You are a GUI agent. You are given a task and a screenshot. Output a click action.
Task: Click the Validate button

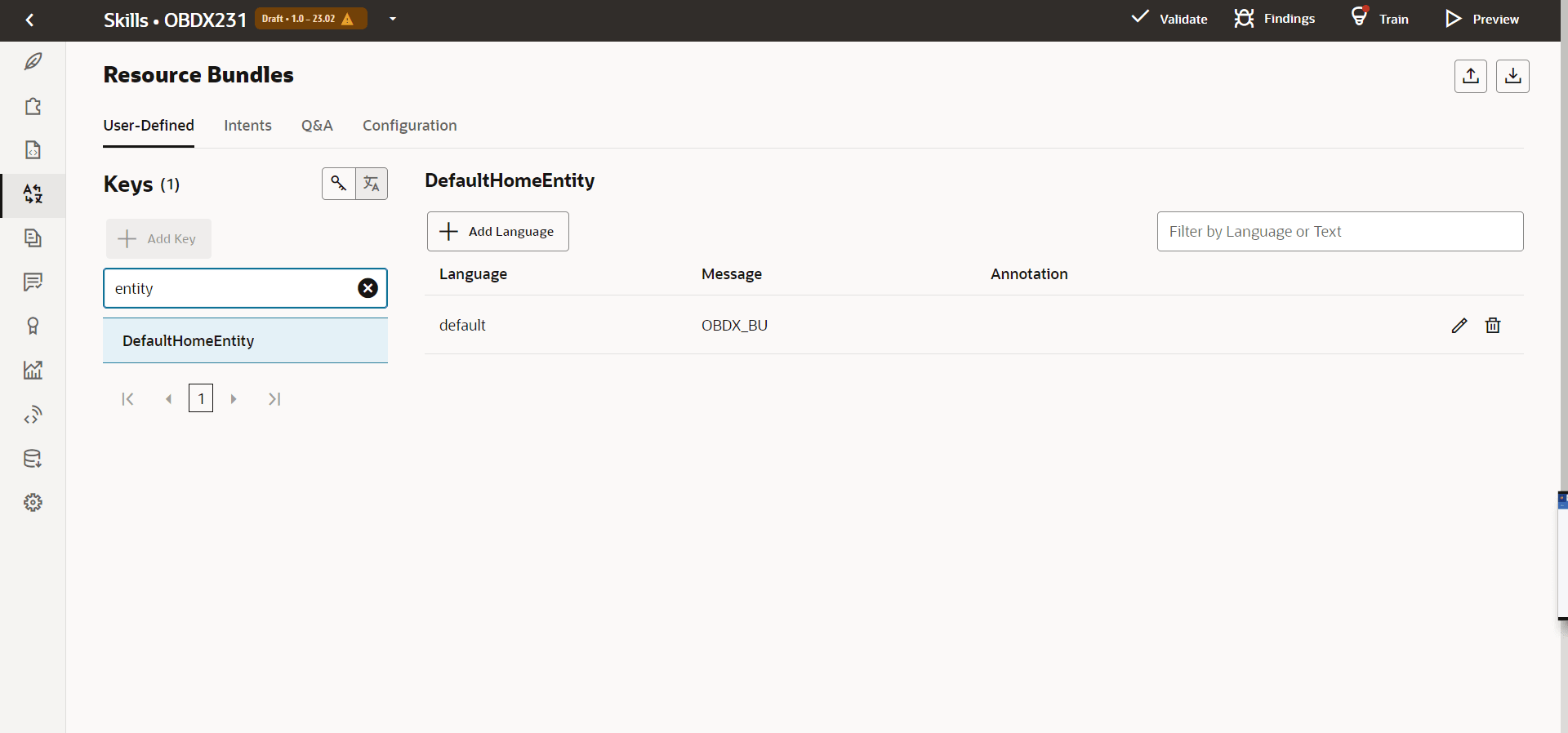(x=1169, y=19)
